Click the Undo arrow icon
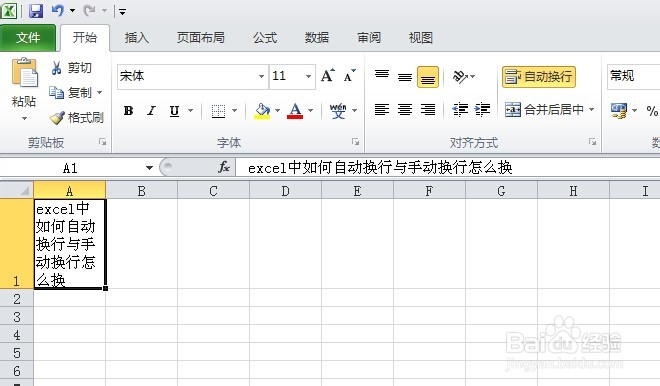The image size is (660, 386). (58, 11)
